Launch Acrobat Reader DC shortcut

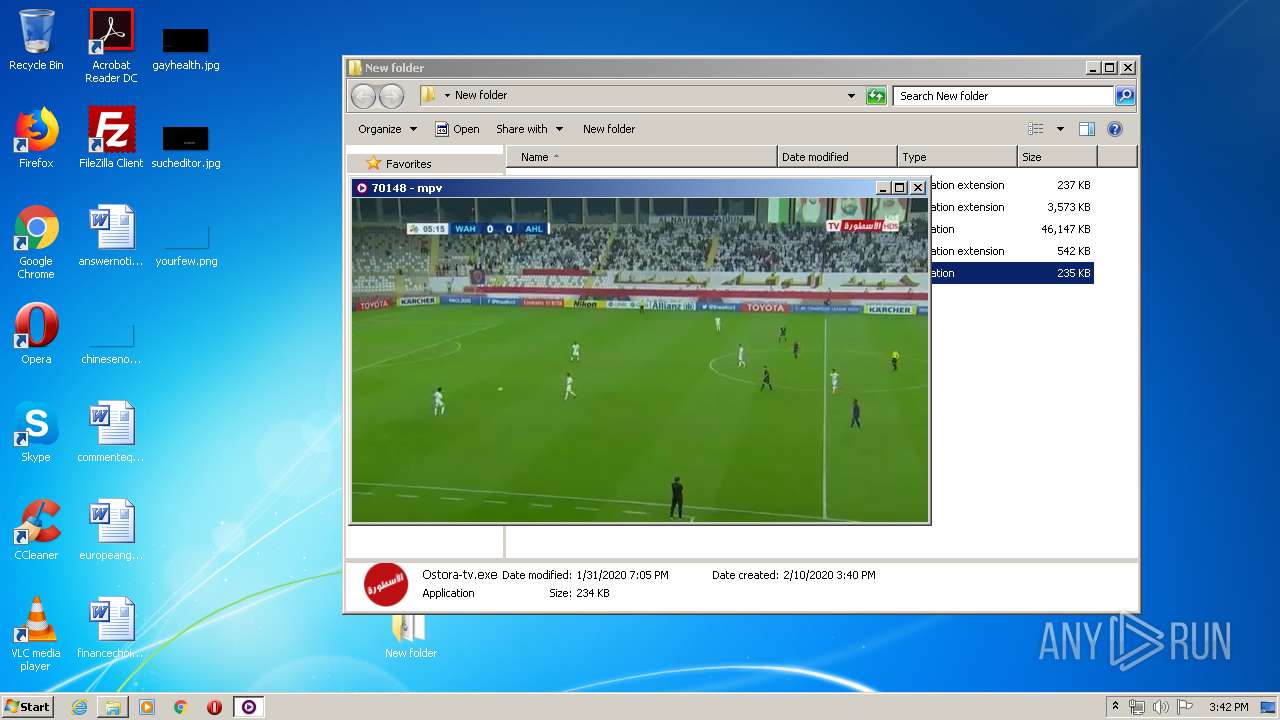tap(111, 46)
